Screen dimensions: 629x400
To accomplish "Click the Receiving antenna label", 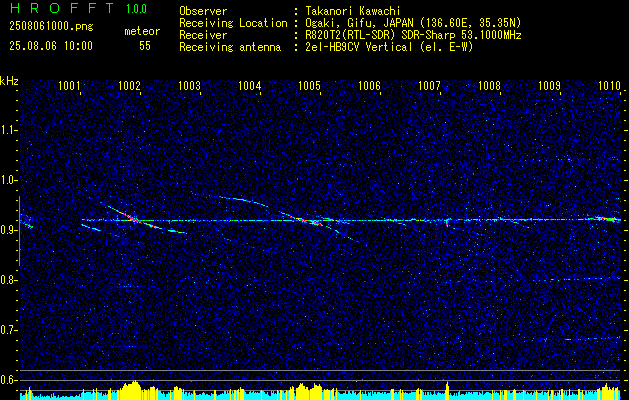I will [230, 47].
